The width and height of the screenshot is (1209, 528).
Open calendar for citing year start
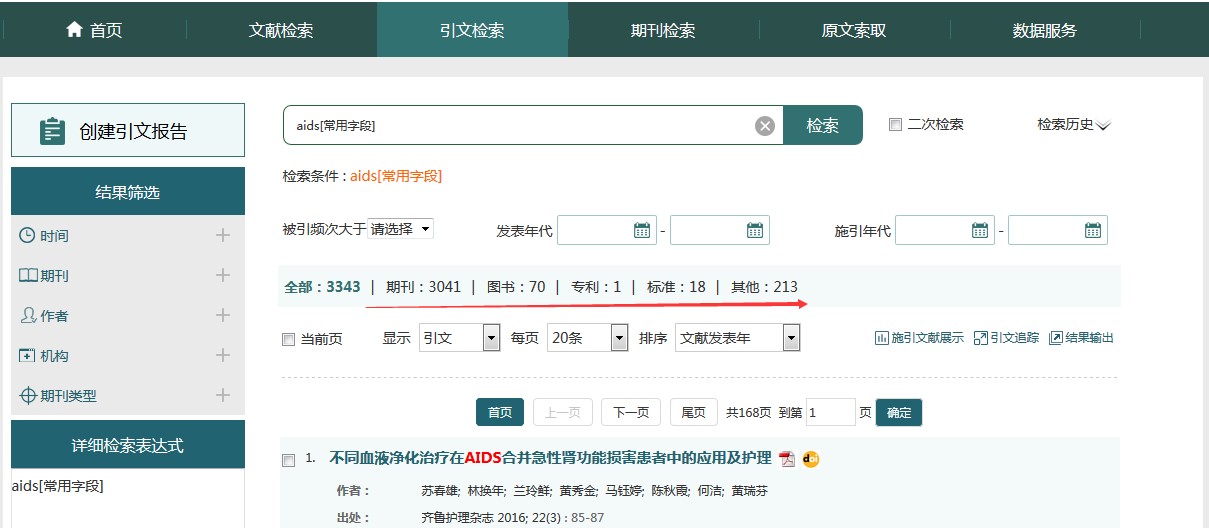tap(980, 230)
